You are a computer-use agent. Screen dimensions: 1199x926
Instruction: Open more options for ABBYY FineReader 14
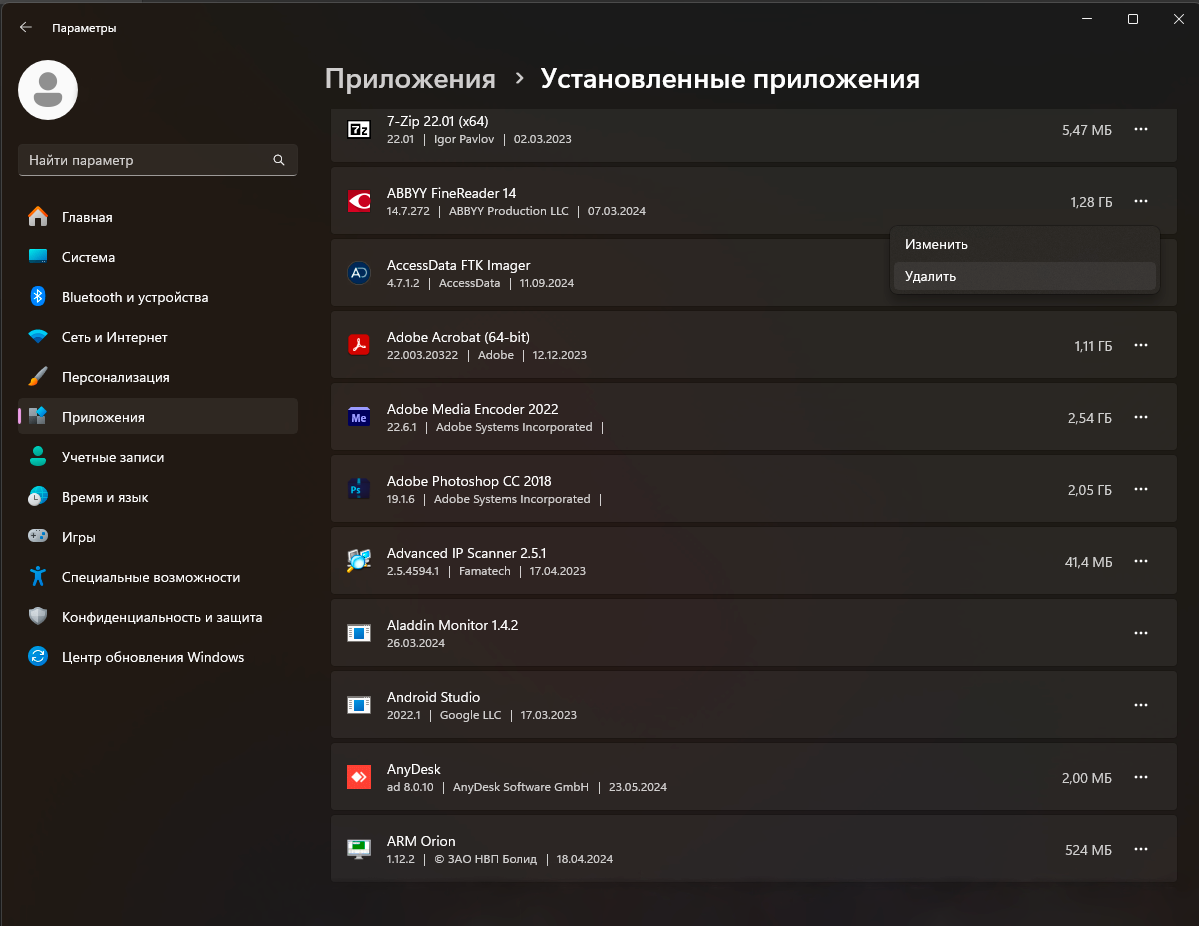pos(1141,201)
